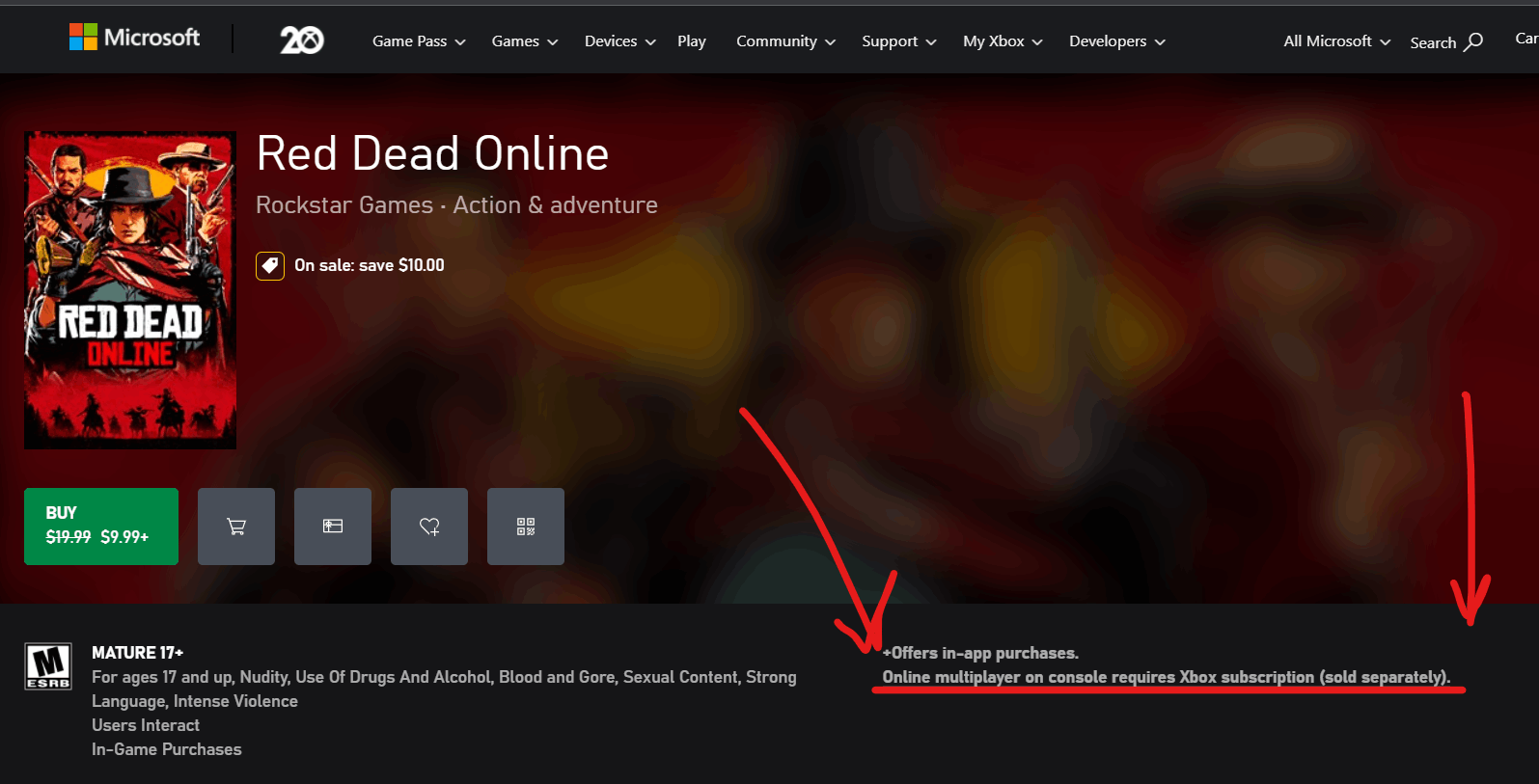Click the 'MATURE 17+' rating text
This screenshot has height=784, width=1539.
pyautogui.click(x=137, y=653)
